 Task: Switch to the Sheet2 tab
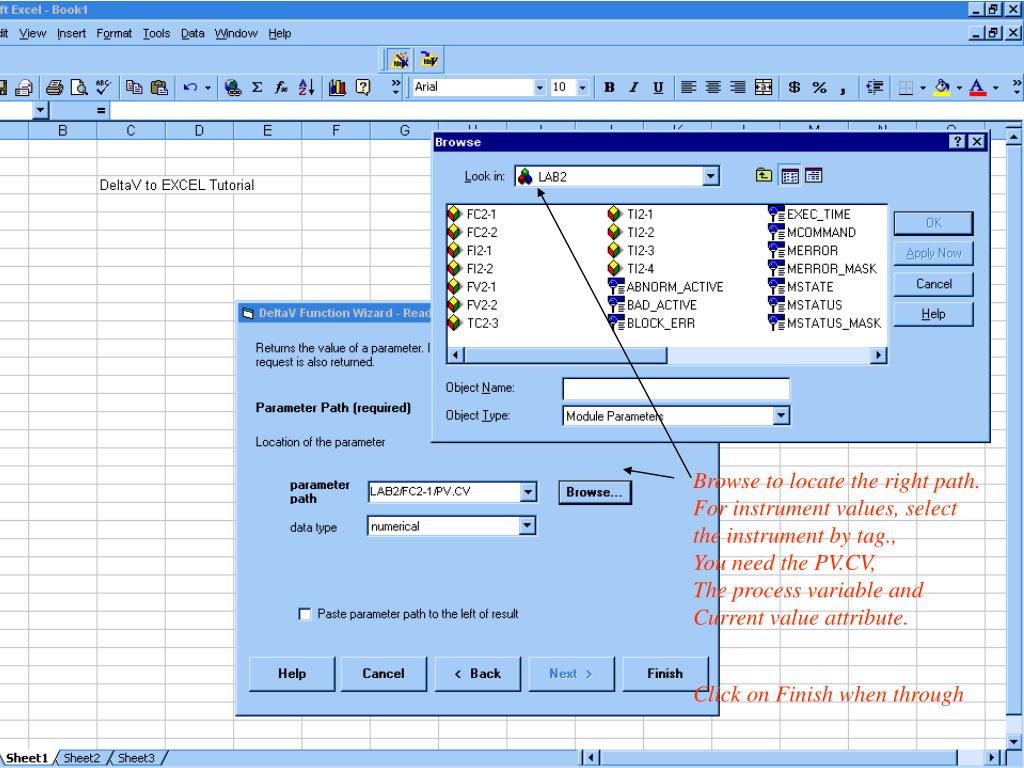pyautogui.click(x=82, y=758)
